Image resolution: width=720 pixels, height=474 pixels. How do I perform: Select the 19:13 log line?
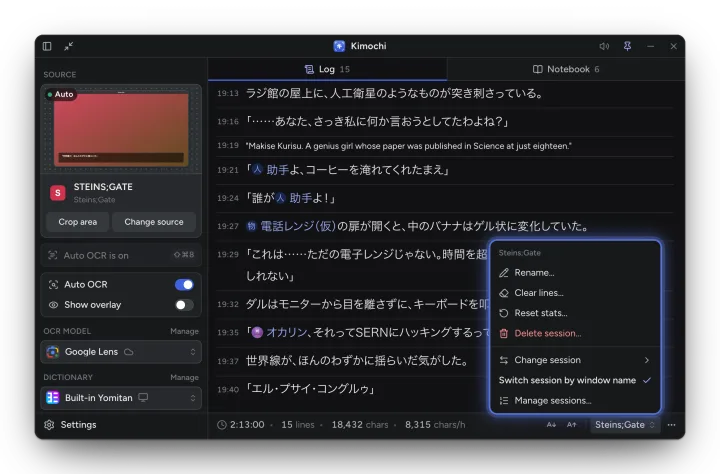click(x=445, y=94)
